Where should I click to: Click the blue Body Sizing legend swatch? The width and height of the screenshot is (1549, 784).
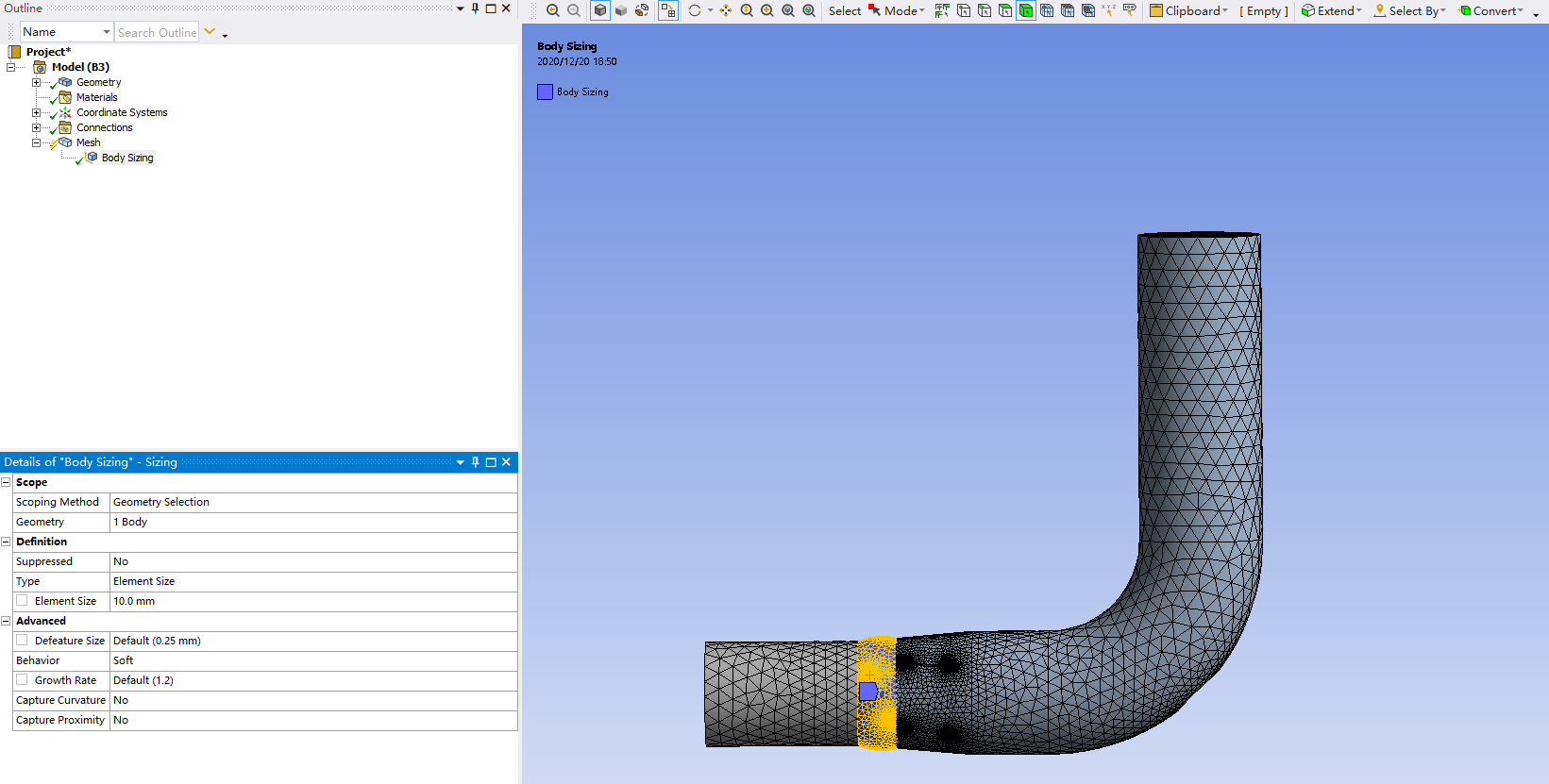(545, 92)
